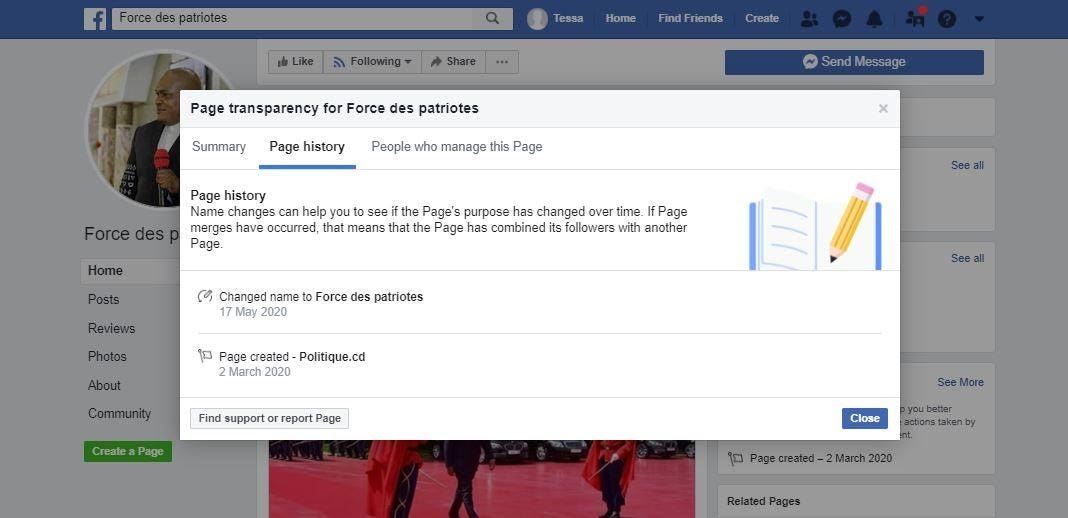Screen dimensions: 1068x518
Task: Open Reviews in the page sidebar
Action: click(111, 328)
